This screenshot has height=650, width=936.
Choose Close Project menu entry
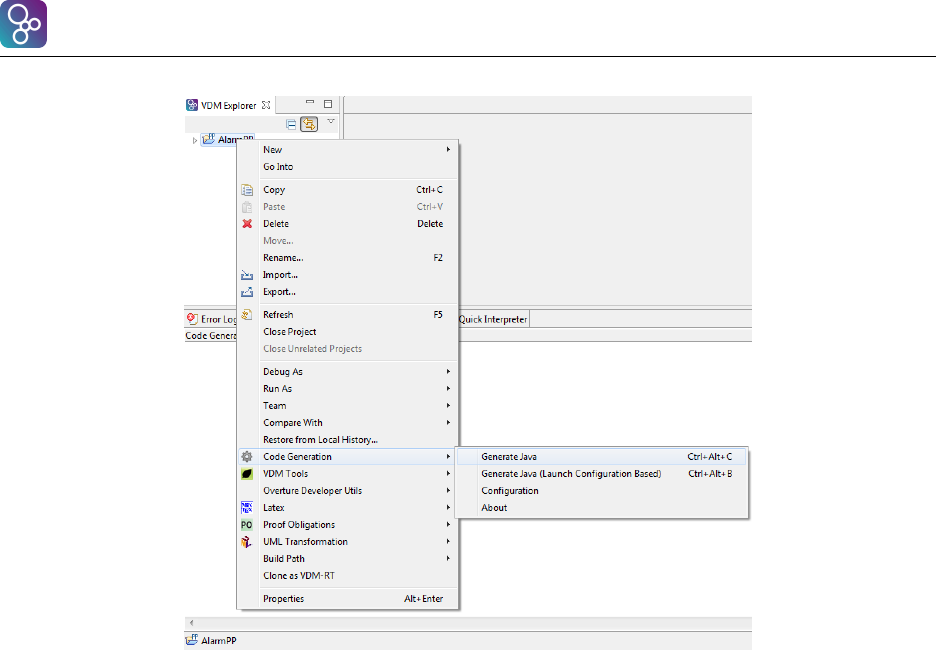(x=348, y=332)
